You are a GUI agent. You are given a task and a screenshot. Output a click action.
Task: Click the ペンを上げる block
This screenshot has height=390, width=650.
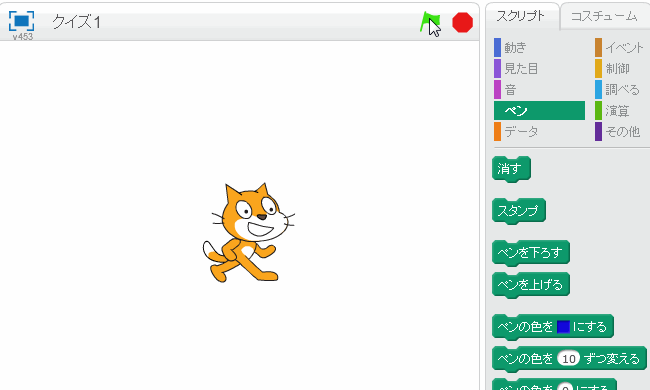pos(531,284)
